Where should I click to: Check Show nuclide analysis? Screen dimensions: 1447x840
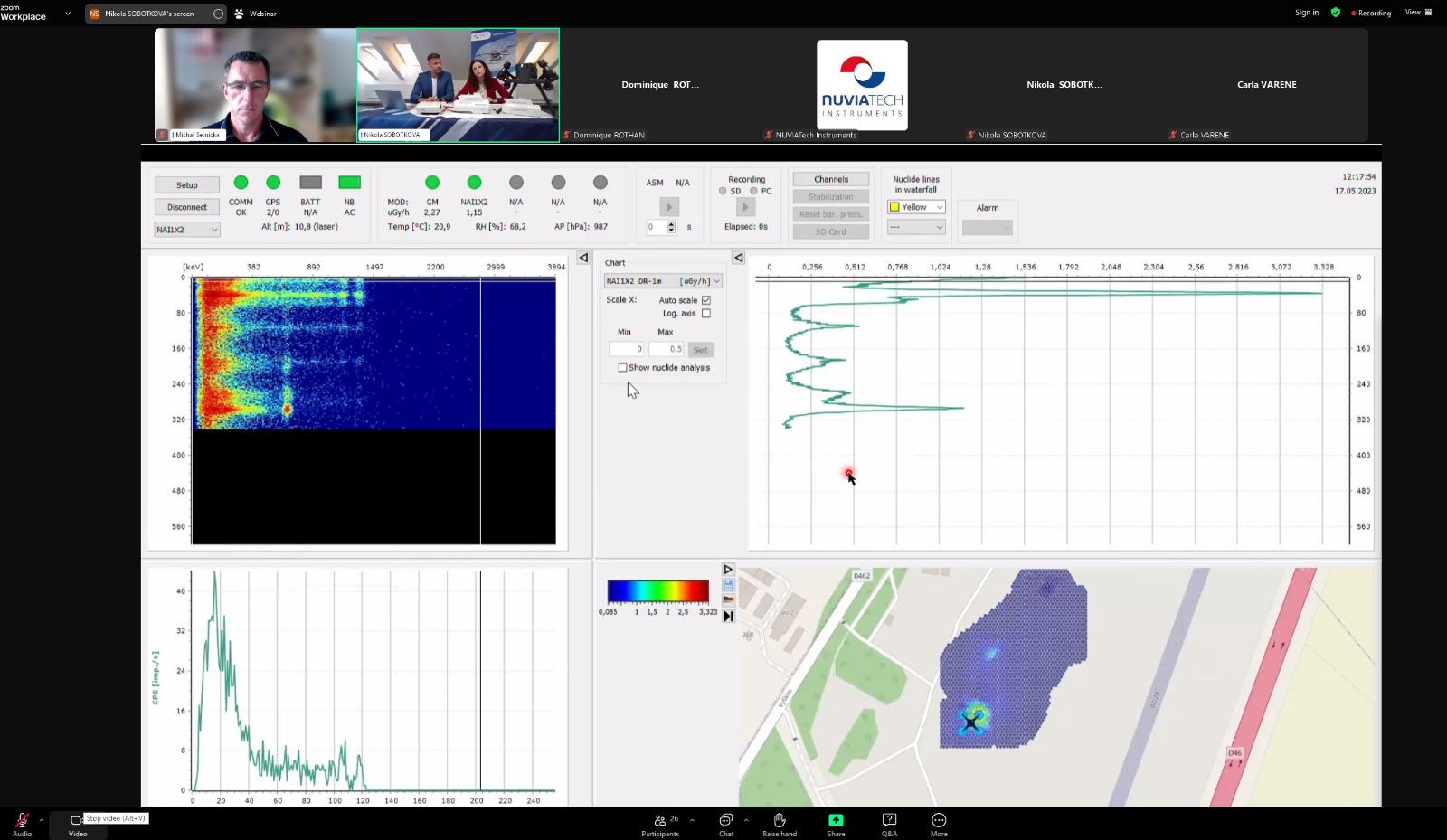(622, 368)
